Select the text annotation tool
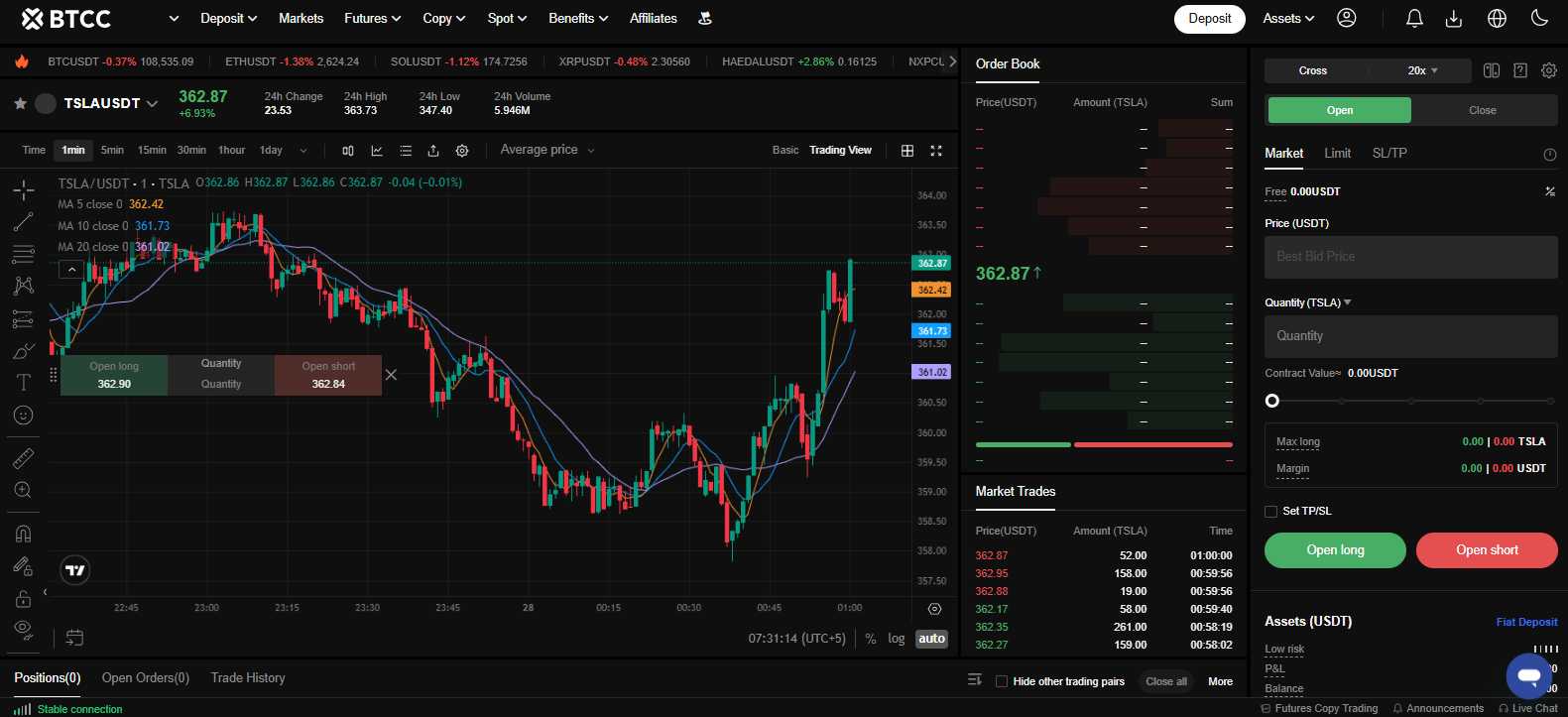This screenshot has width=1568, height=717. tap(24, 382)
